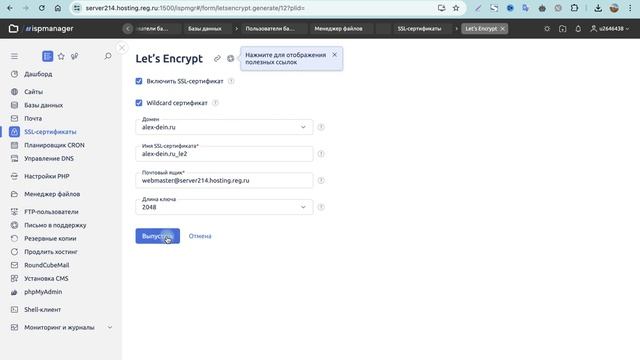This screenshot has height=360, width=640.
Task: Switch to SSL-сертификаты tab
Action: point(420,29)
